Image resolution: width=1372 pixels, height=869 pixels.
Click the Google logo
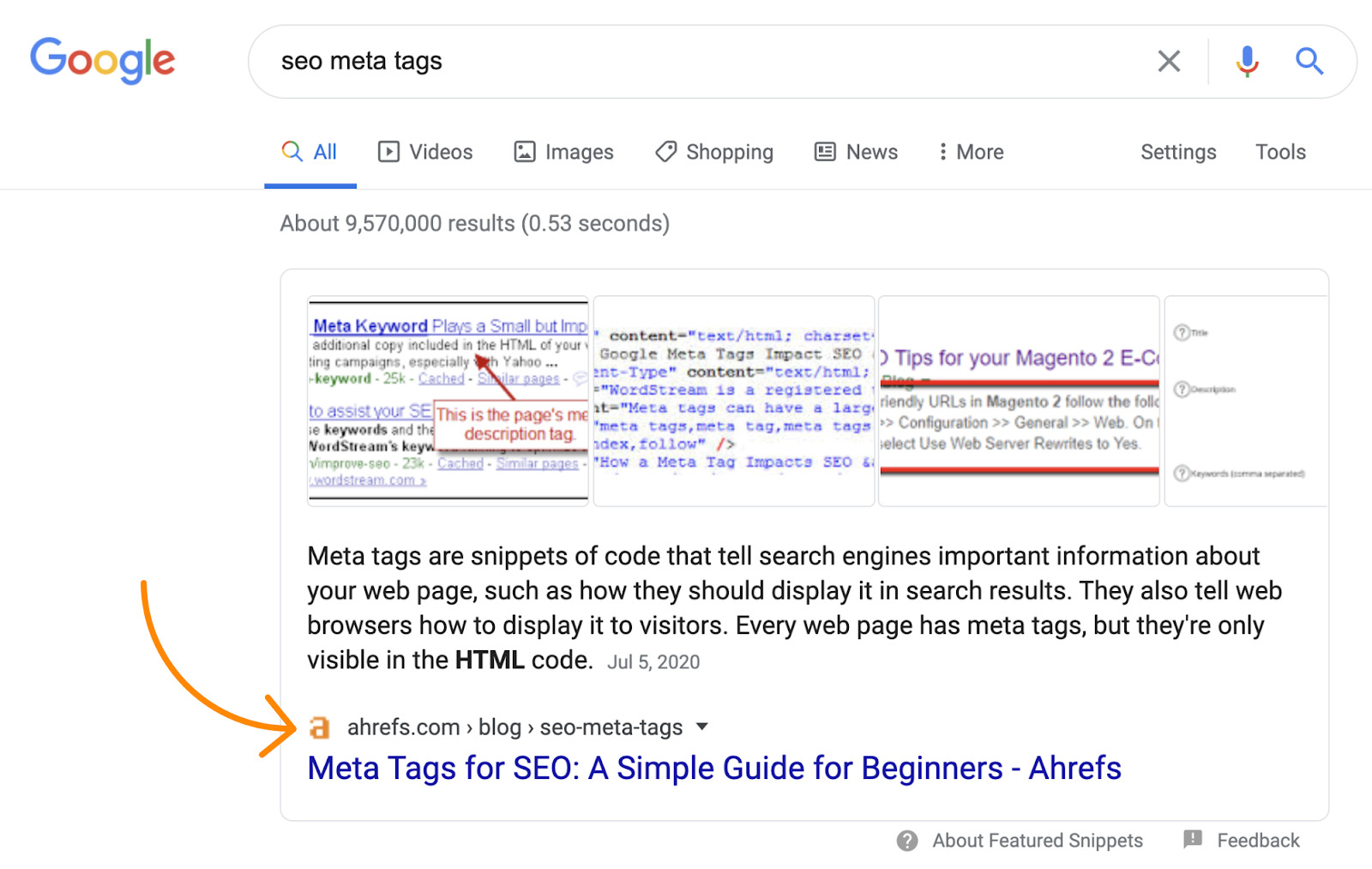point(102,60)
